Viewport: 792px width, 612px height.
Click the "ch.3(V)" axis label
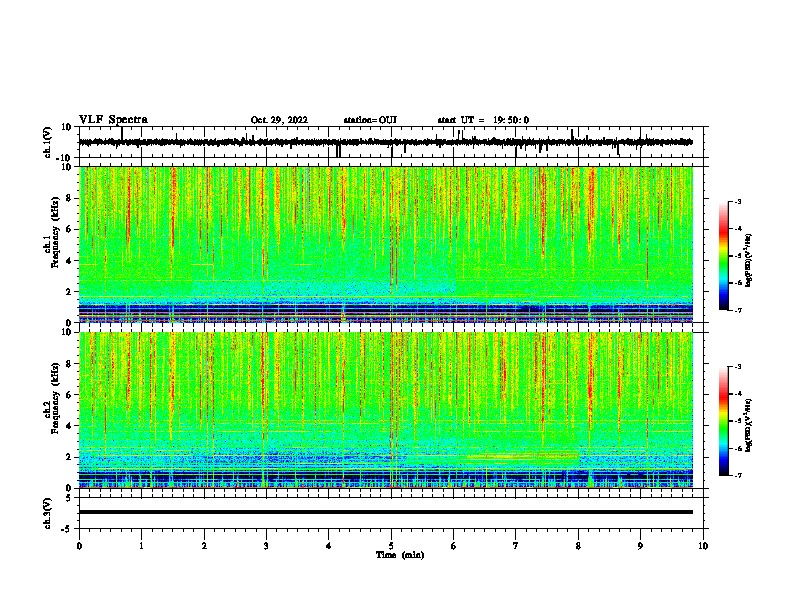[47, 514]
